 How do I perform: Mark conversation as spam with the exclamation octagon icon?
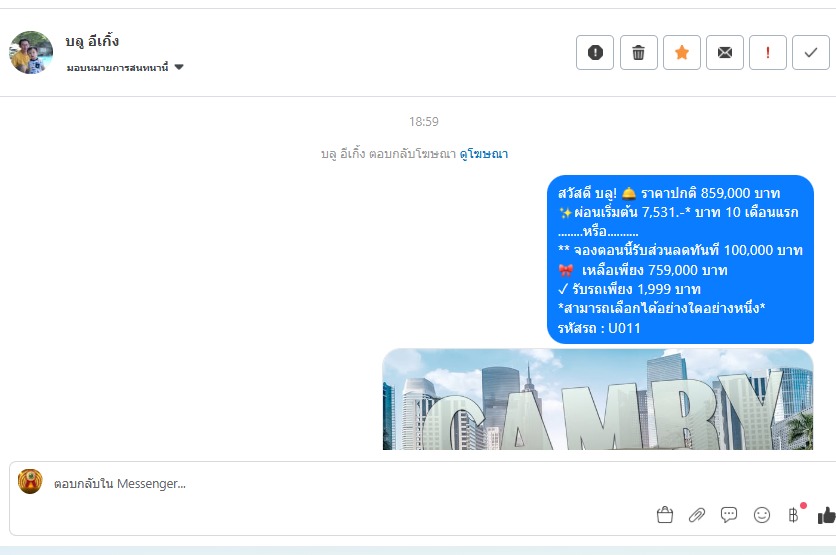pos(595,52)
